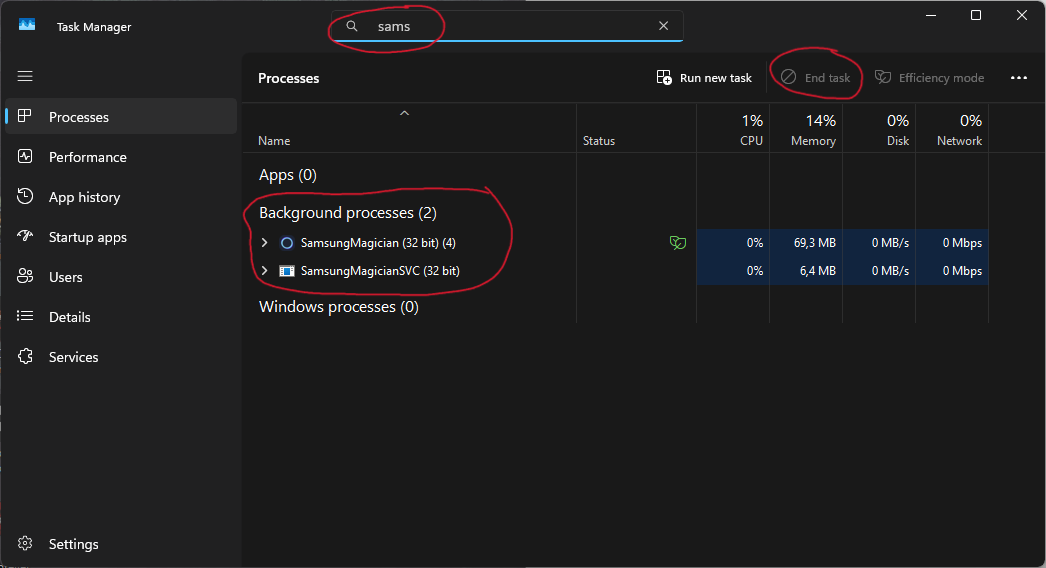Click the Settings gear icon
This screenshot has width=1046, height=568.
[25, 543]
